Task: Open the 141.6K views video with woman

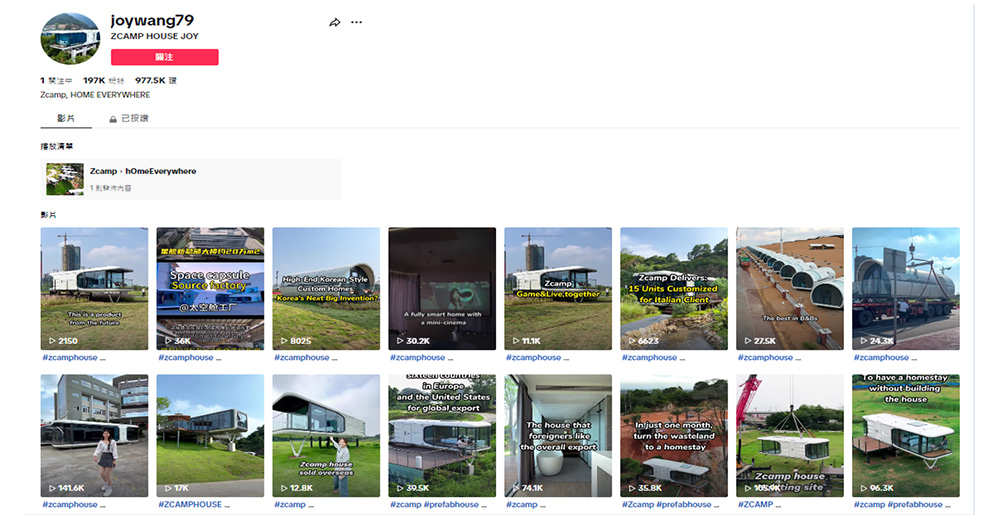Action: point(94,436)
